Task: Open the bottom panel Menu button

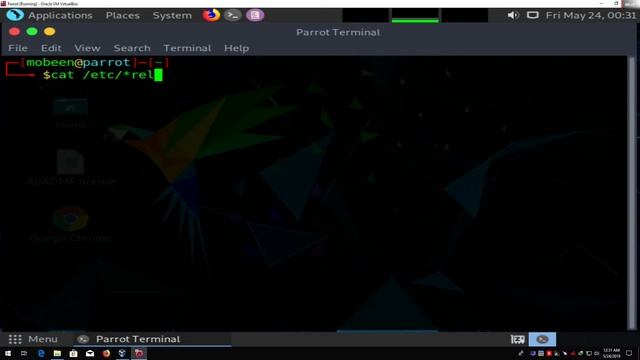Action: coord(33,339)
